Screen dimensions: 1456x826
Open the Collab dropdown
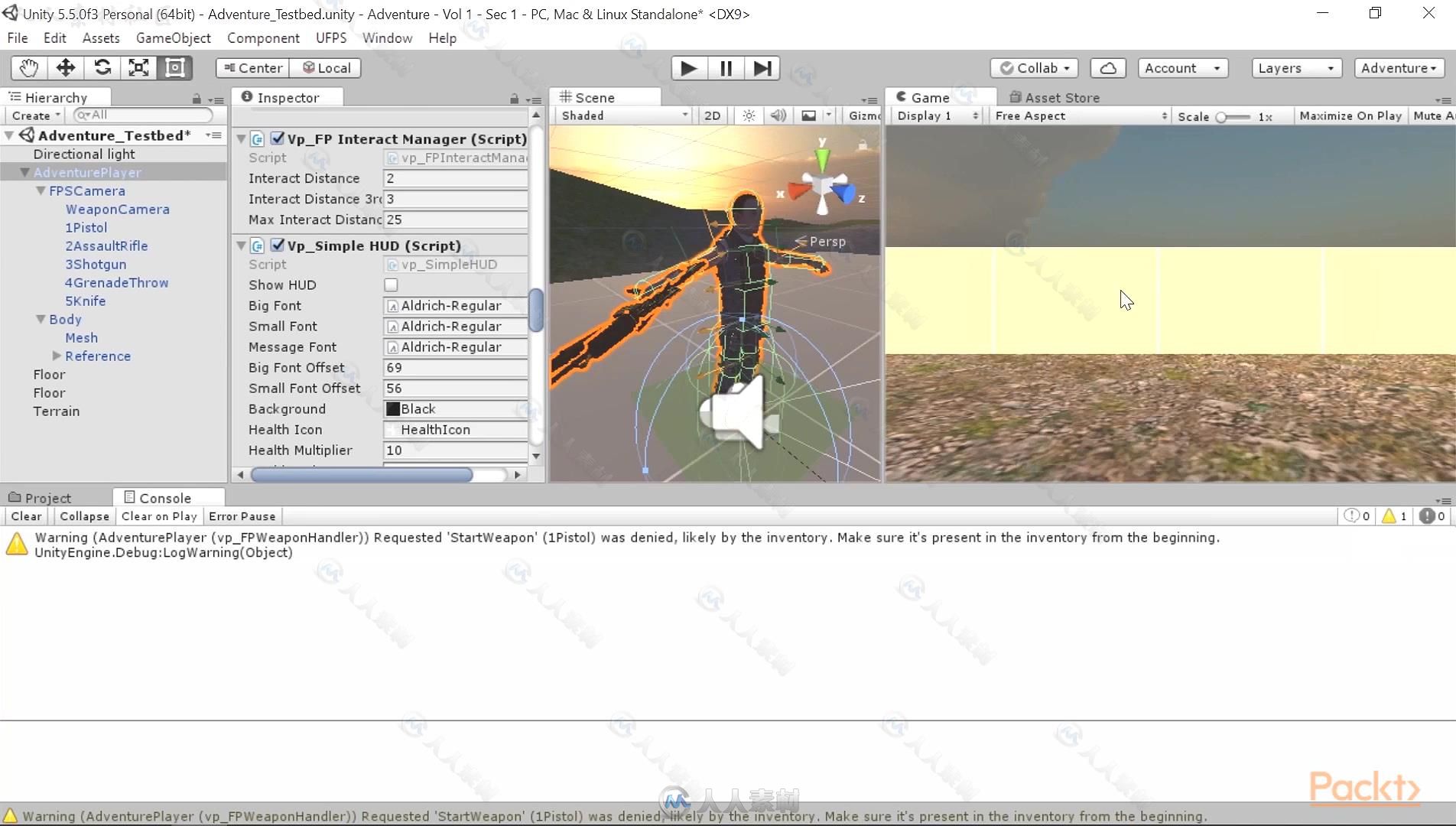1035,68
